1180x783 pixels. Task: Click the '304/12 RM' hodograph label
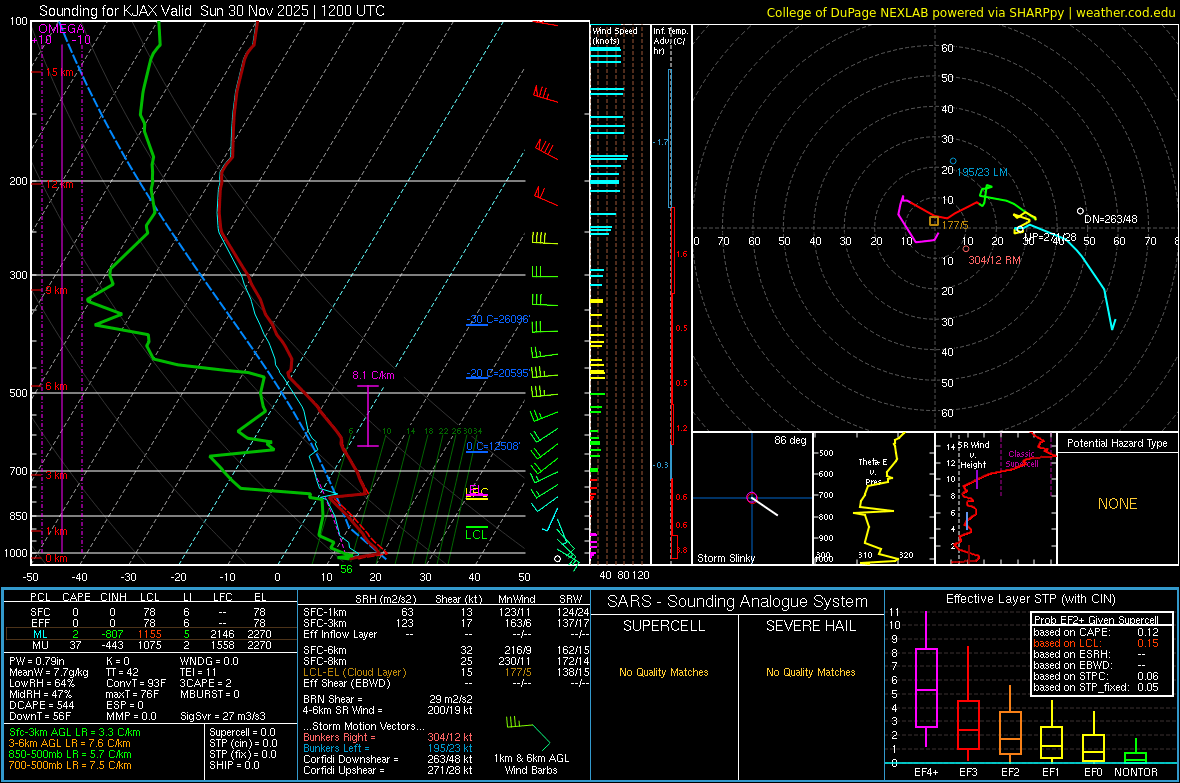994,260
